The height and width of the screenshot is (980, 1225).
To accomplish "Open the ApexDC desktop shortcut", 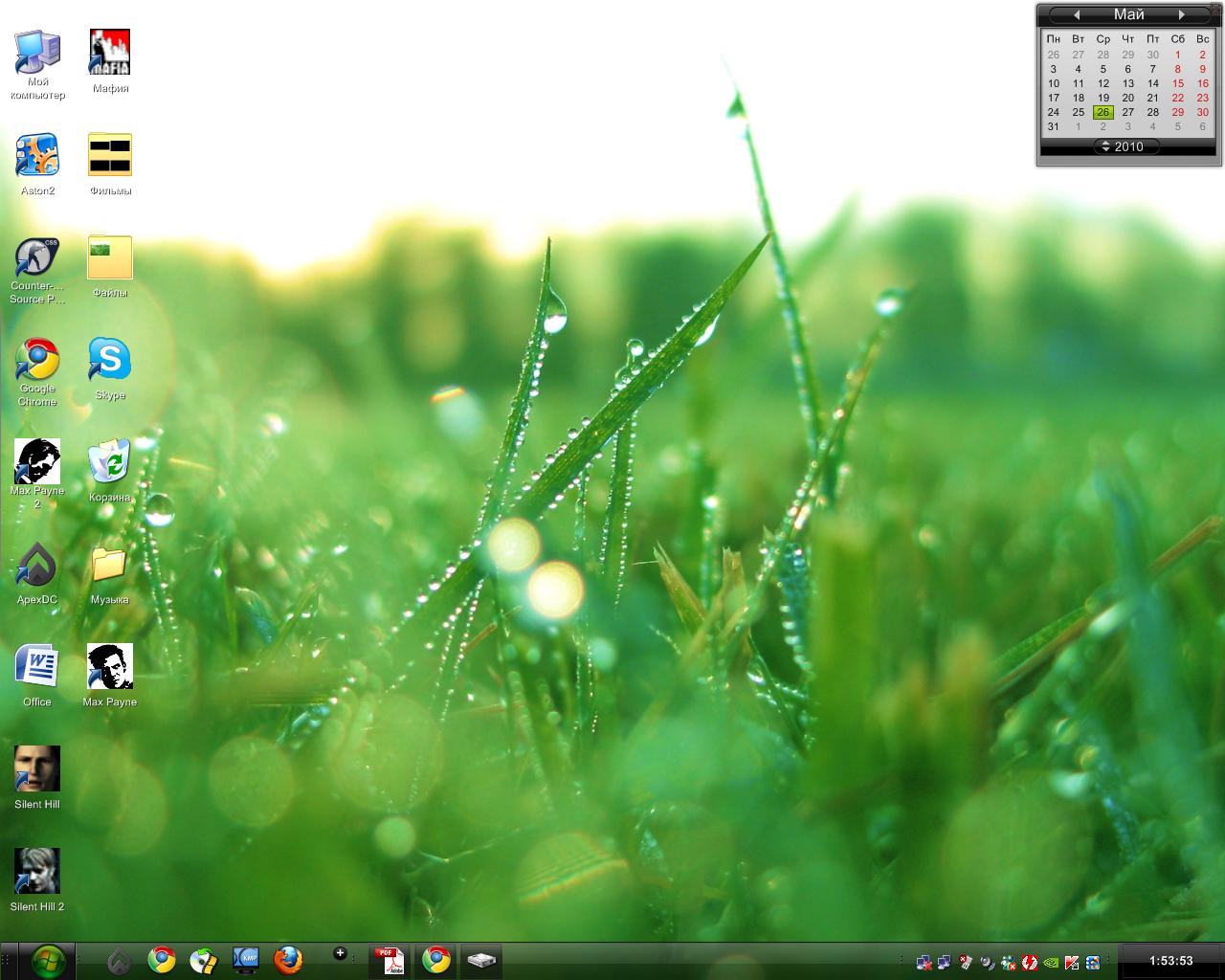I will tap(37, 566).
